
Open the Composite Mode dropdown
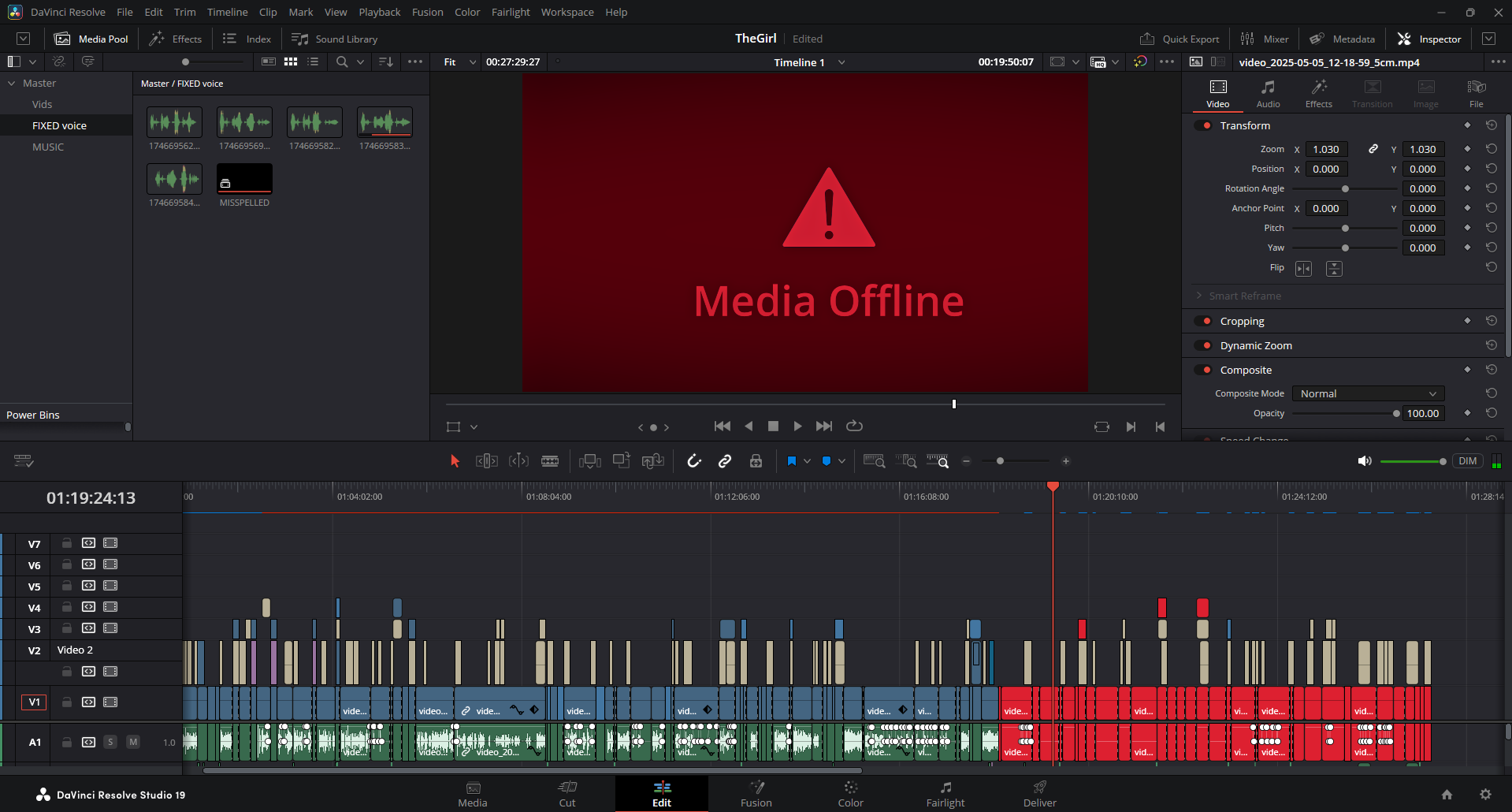(1368, 393)
